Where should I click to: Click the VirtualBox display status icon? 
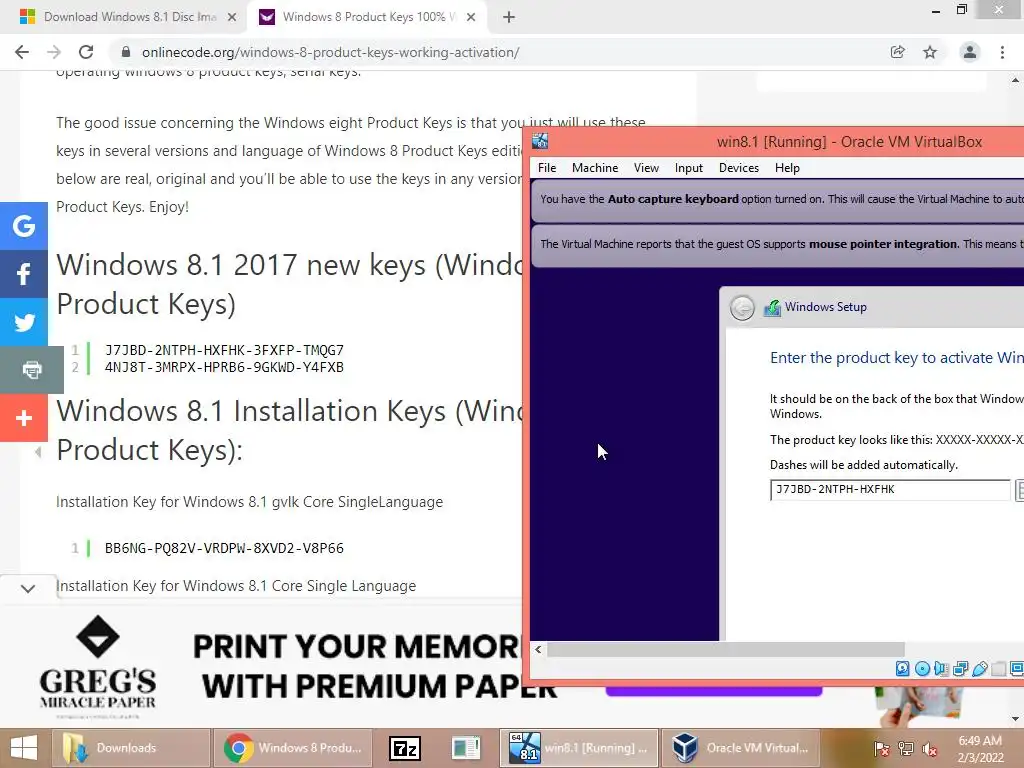click(x=1016, y=668)
